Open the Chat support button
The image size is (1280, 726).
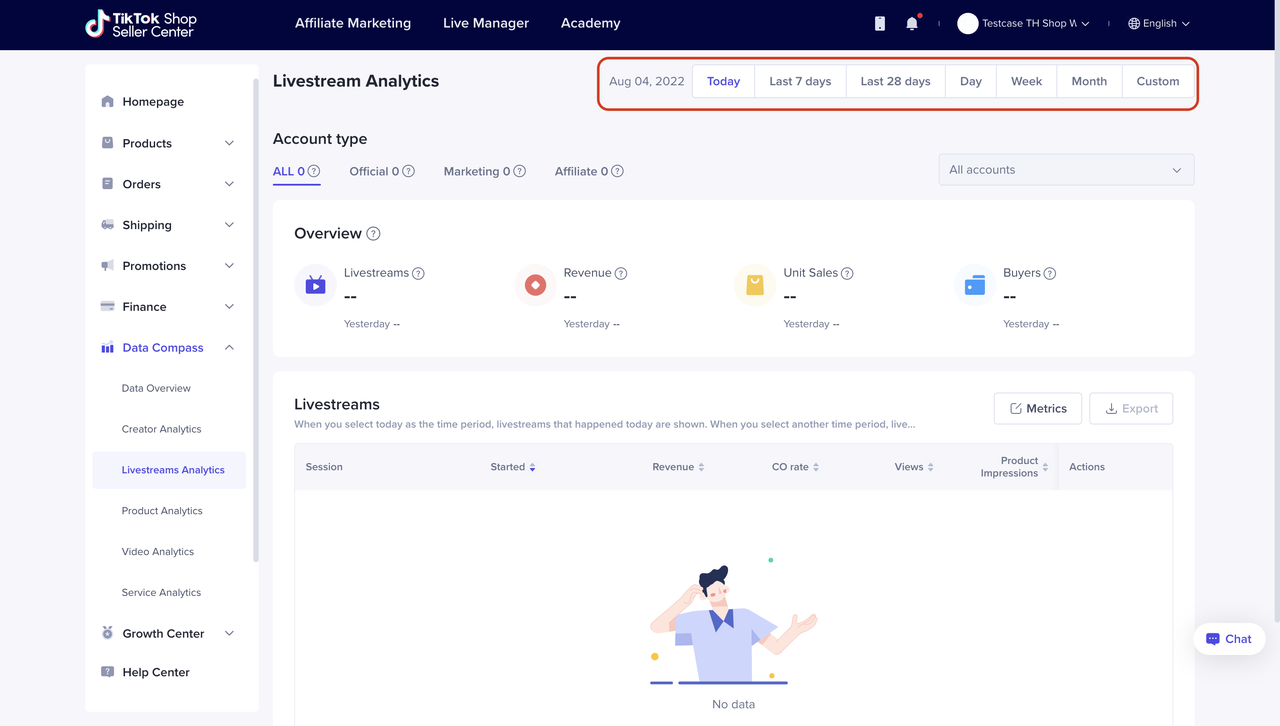(x=1229, y=639)
